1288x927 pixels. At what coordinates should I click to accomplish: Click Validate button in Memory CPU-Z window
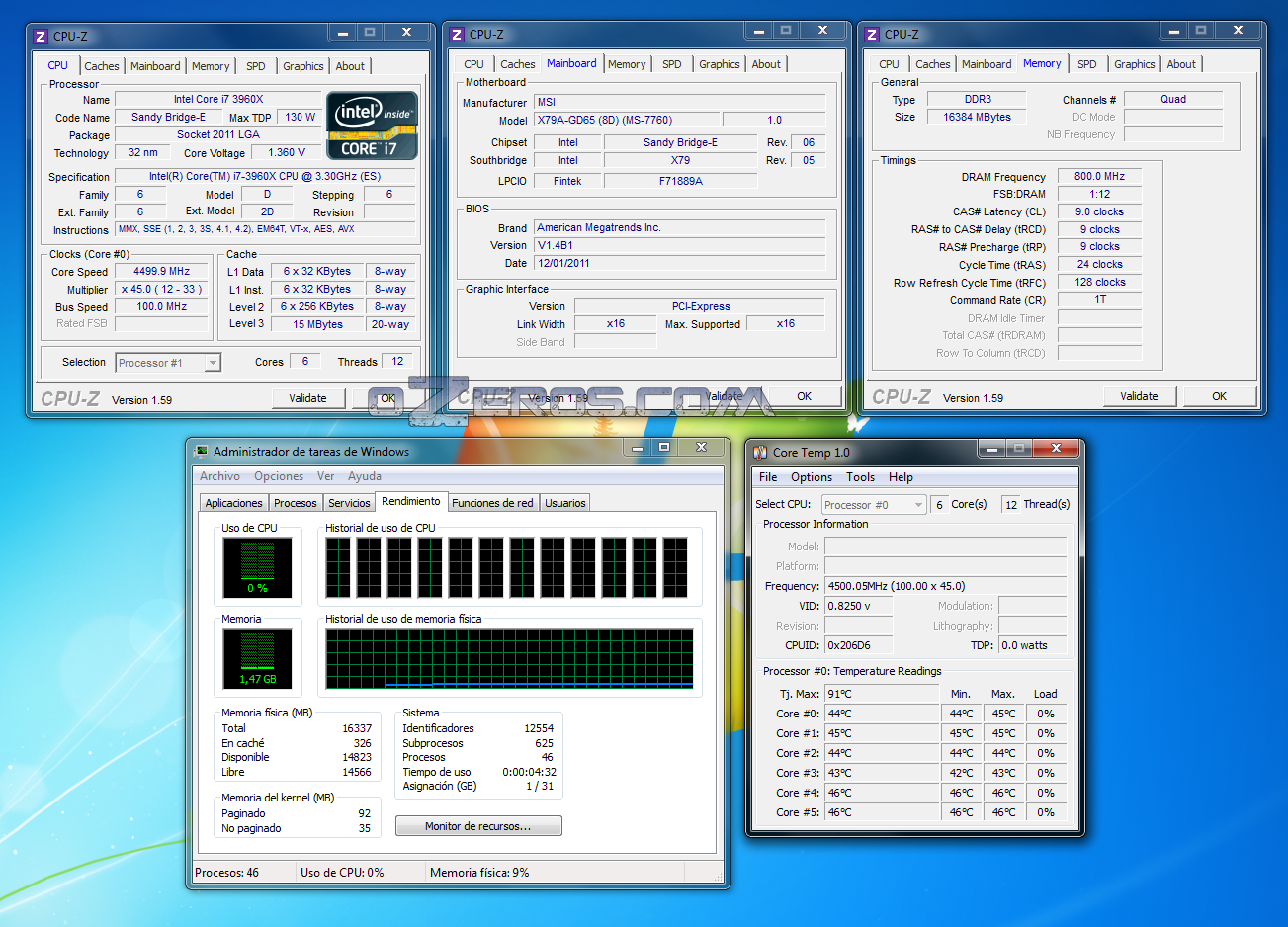[1139, 396]
